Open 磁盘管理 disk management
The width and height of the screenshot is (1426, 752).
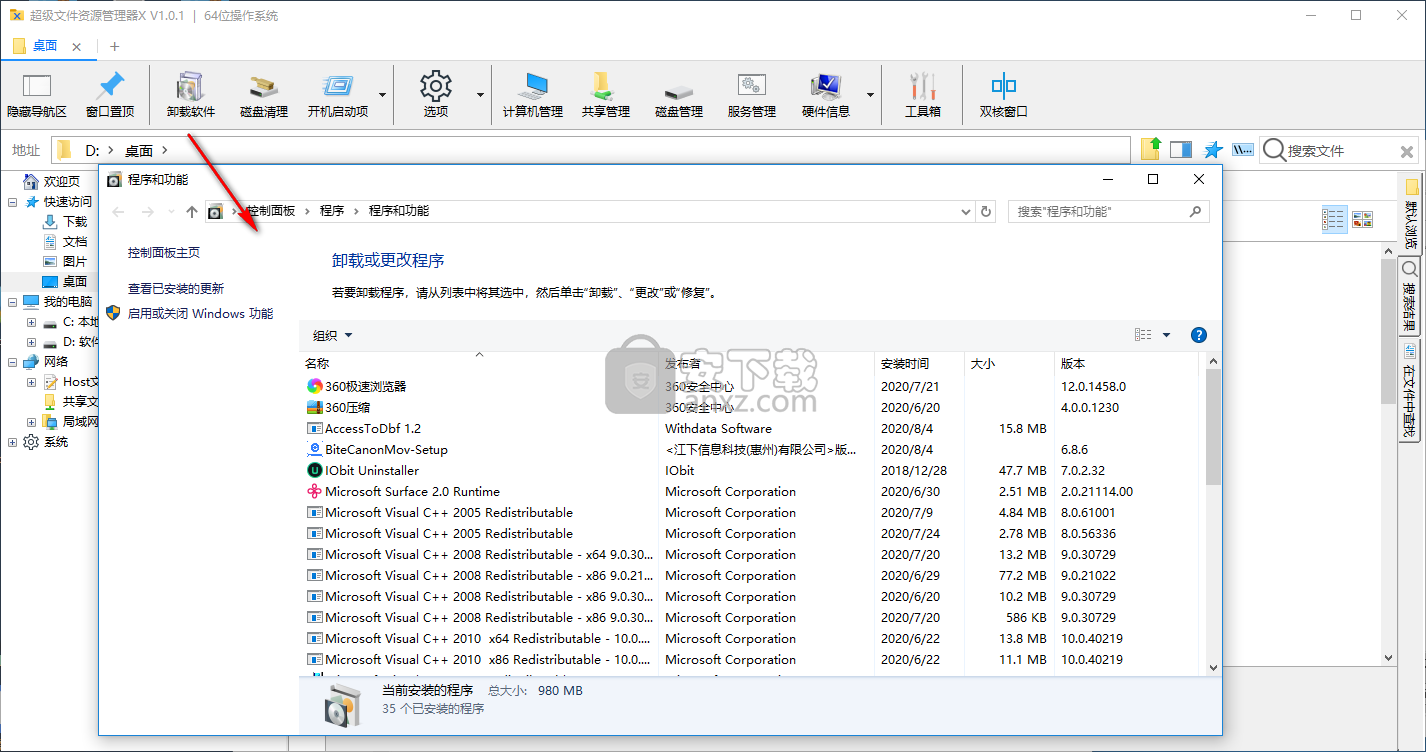click(x=679, y=96)
